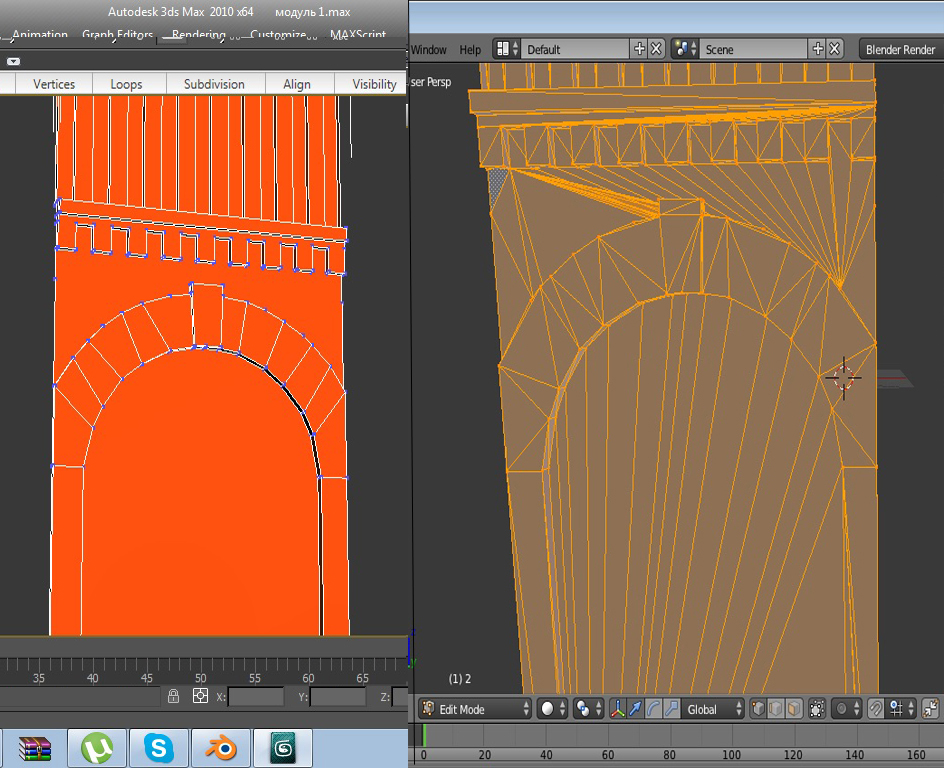Open the Edit Mode dropdown
This screenshot has width=944, height=768.
[474, 709]
